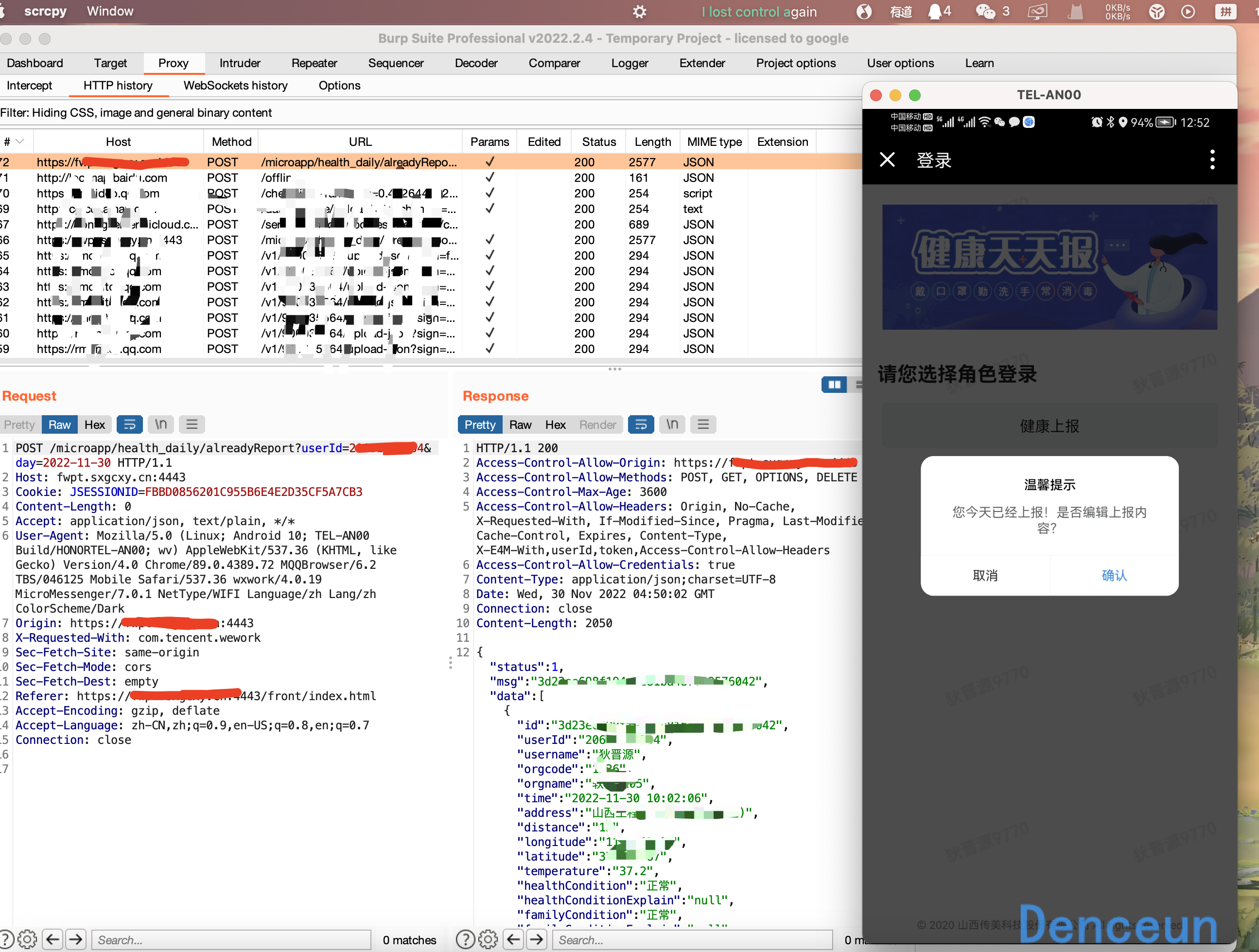The image size is (1259, 952).
Task: Switch to Intercept sub-tab
Action: click(x=29, y=86)
